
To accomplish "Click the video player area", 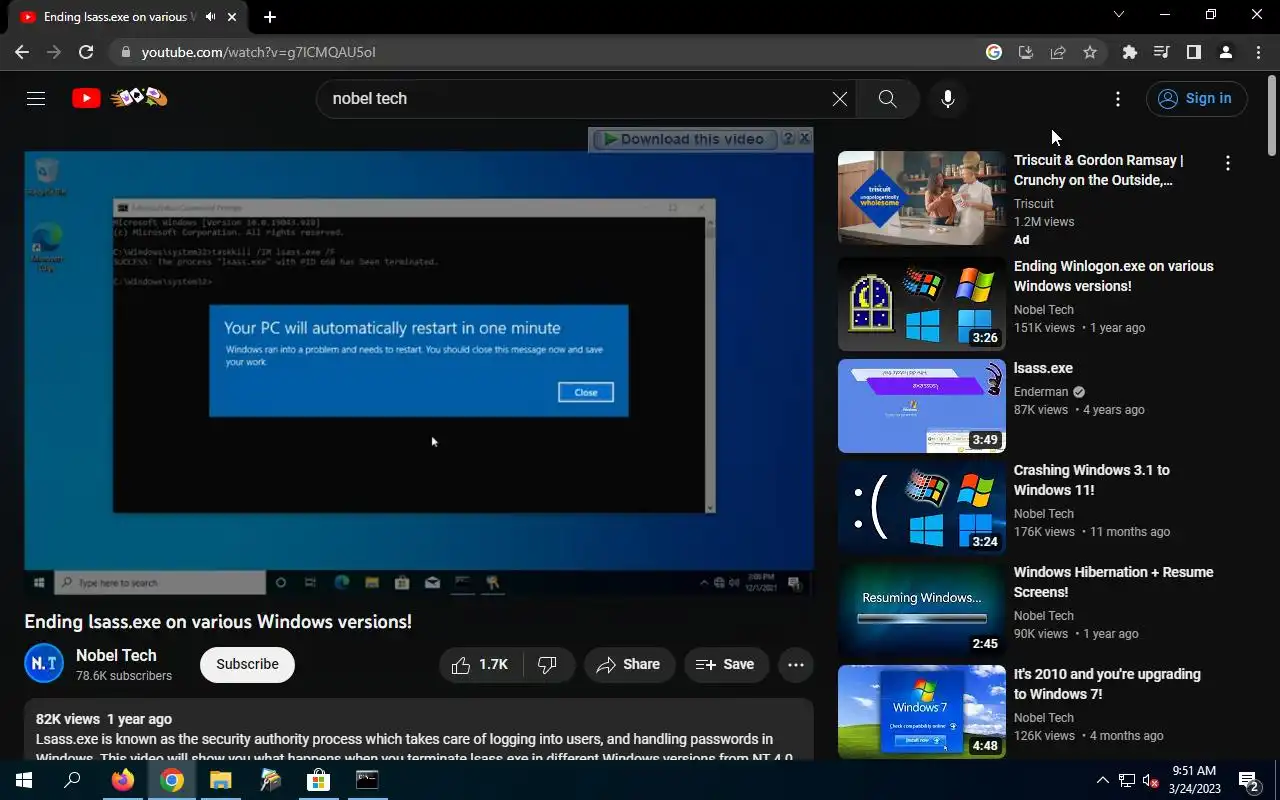I will pos(419,373).
